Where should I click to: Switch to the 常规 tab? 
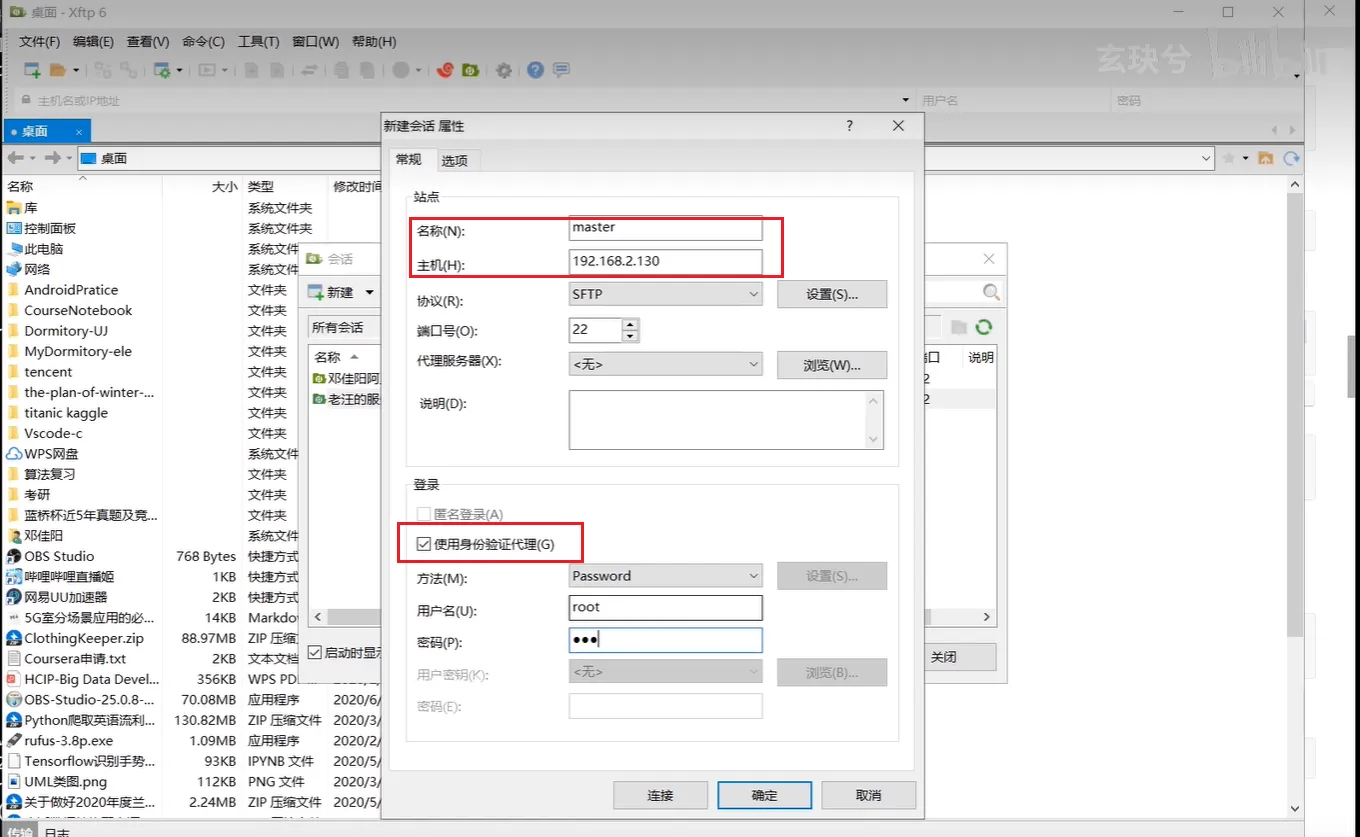(409, 159)
